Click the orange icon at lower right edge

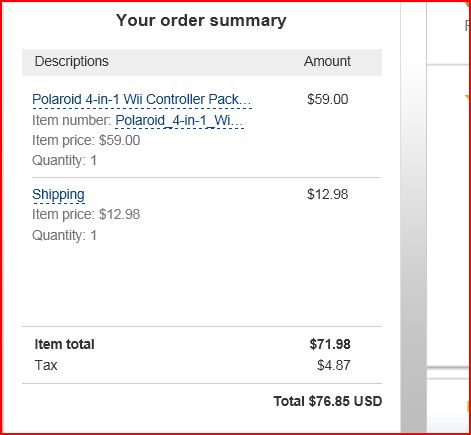tap(467, 406)
